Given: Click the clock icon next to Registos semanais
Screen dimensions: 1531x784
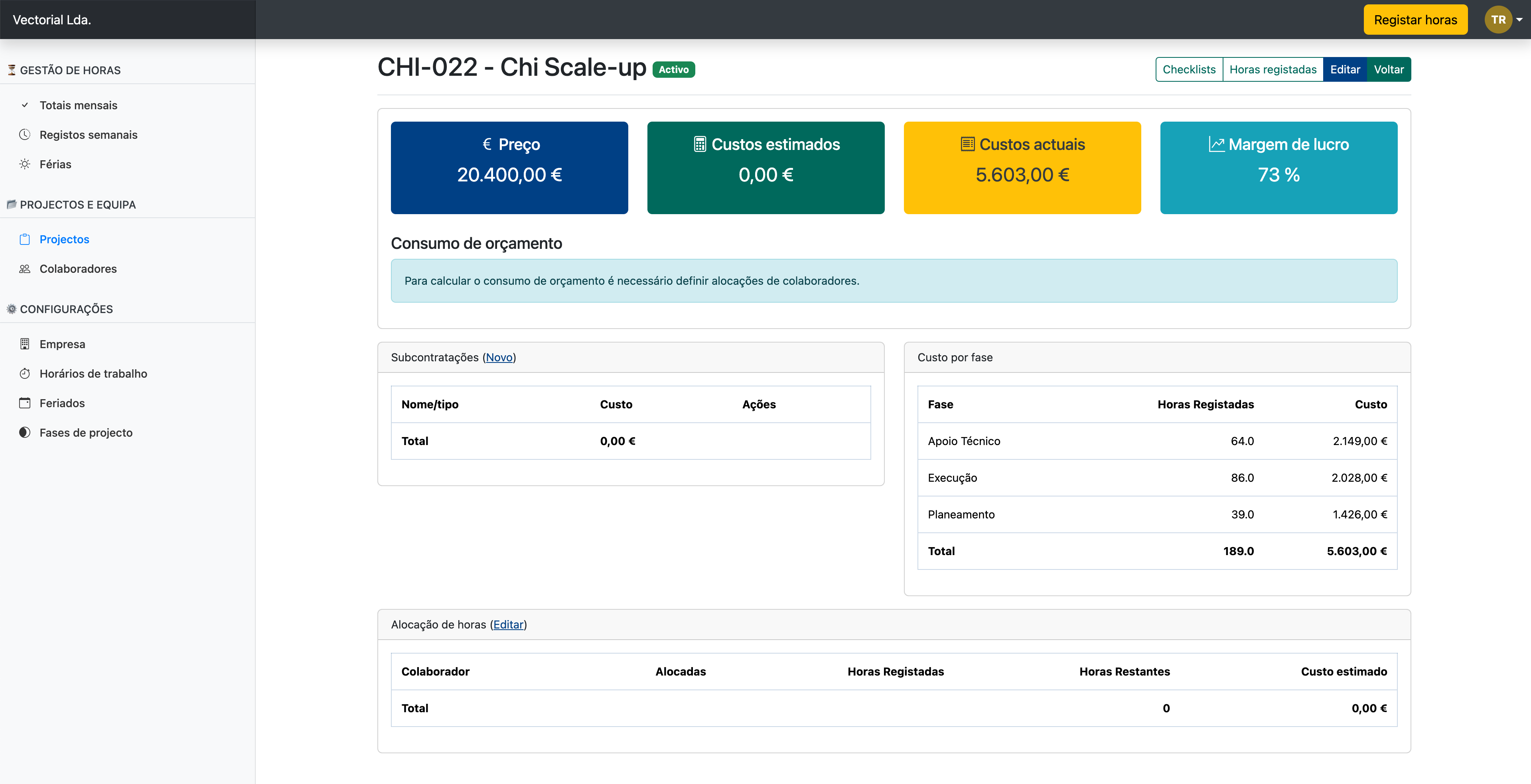Looking at the screenshot, I should point(24,135).
